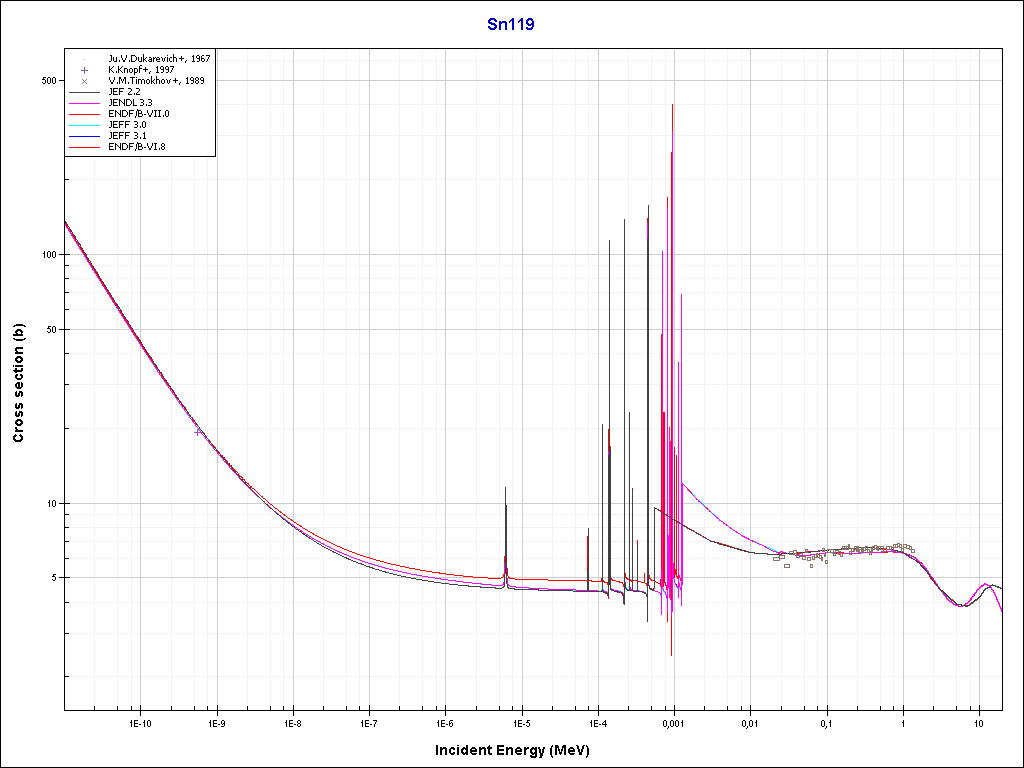This screenshot has height=768, width=1024.
Task: Click the tallest red resonance peak
Action: pyautogui.click(x=672, y=105)
